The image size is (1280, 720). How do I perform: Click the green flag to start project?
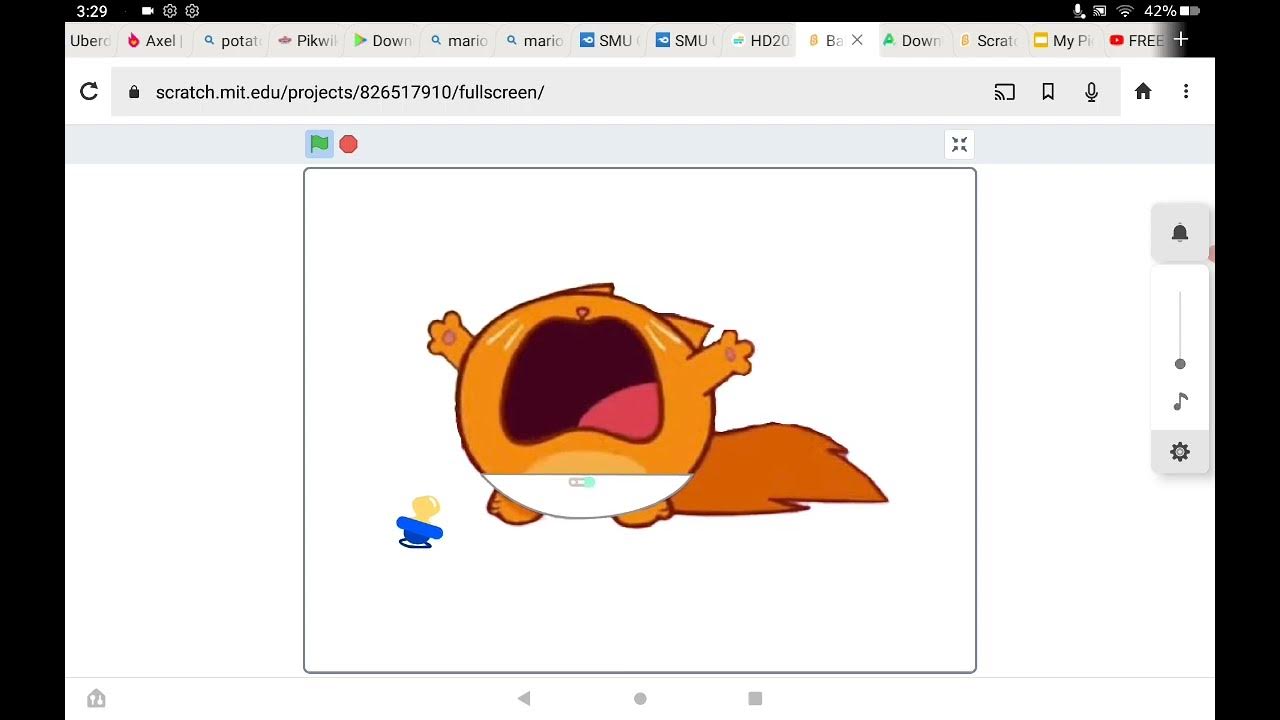click(319, 144)
